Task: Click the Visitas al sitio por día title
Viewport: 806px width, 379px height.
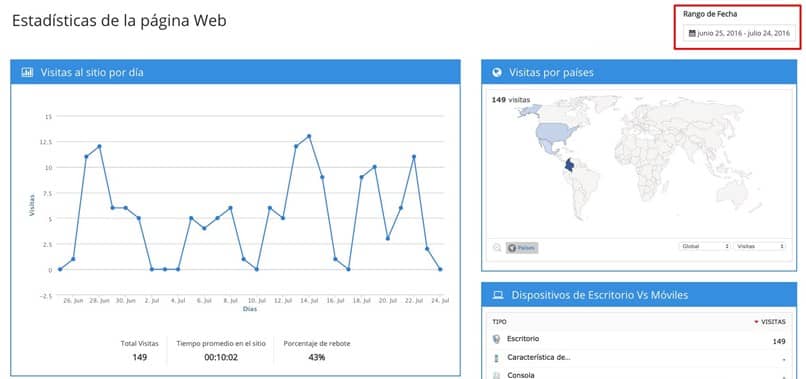Action: pos(92,73)
